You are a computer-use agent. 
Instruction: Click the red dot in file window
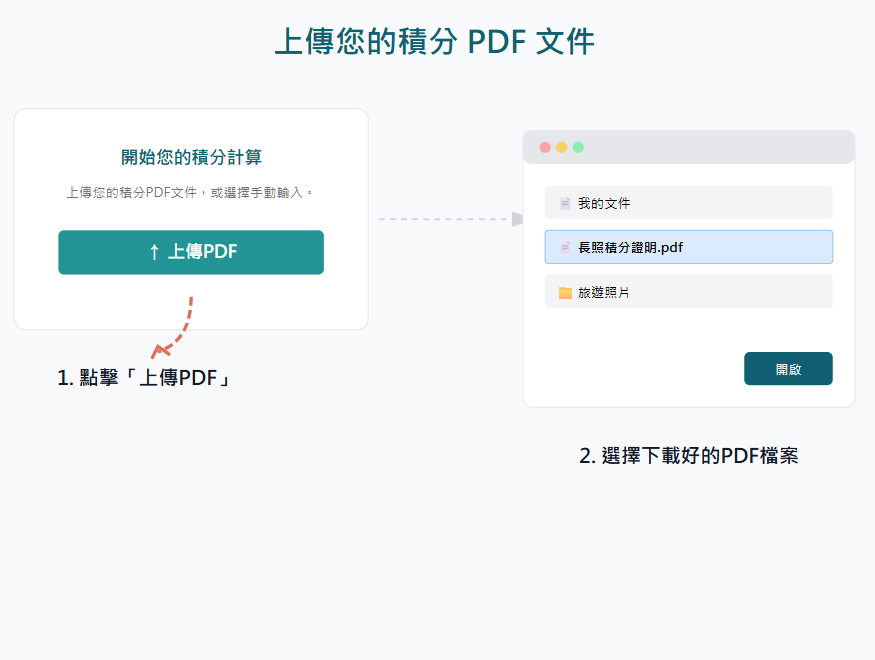click(x=545, y=147)
